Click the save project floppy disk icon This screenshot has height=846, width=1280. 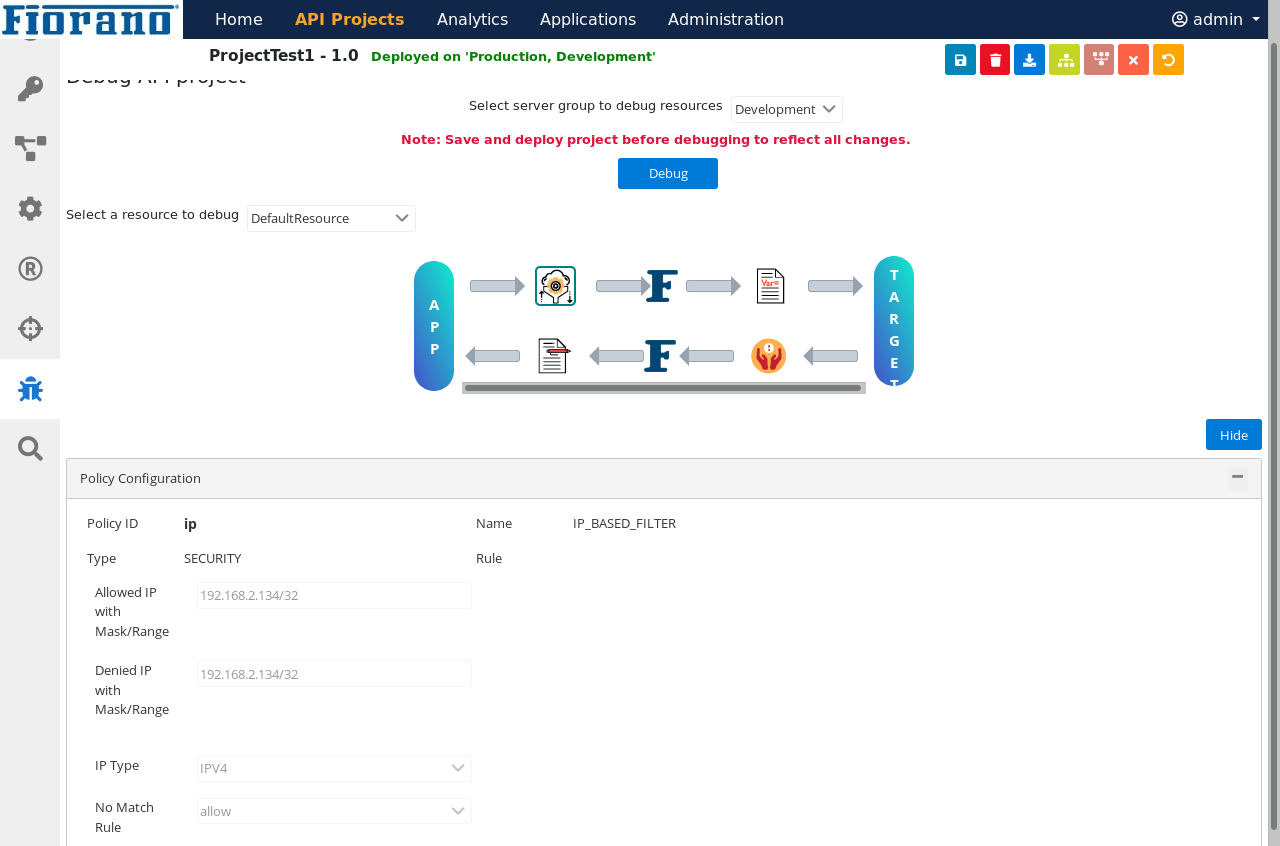960,60
